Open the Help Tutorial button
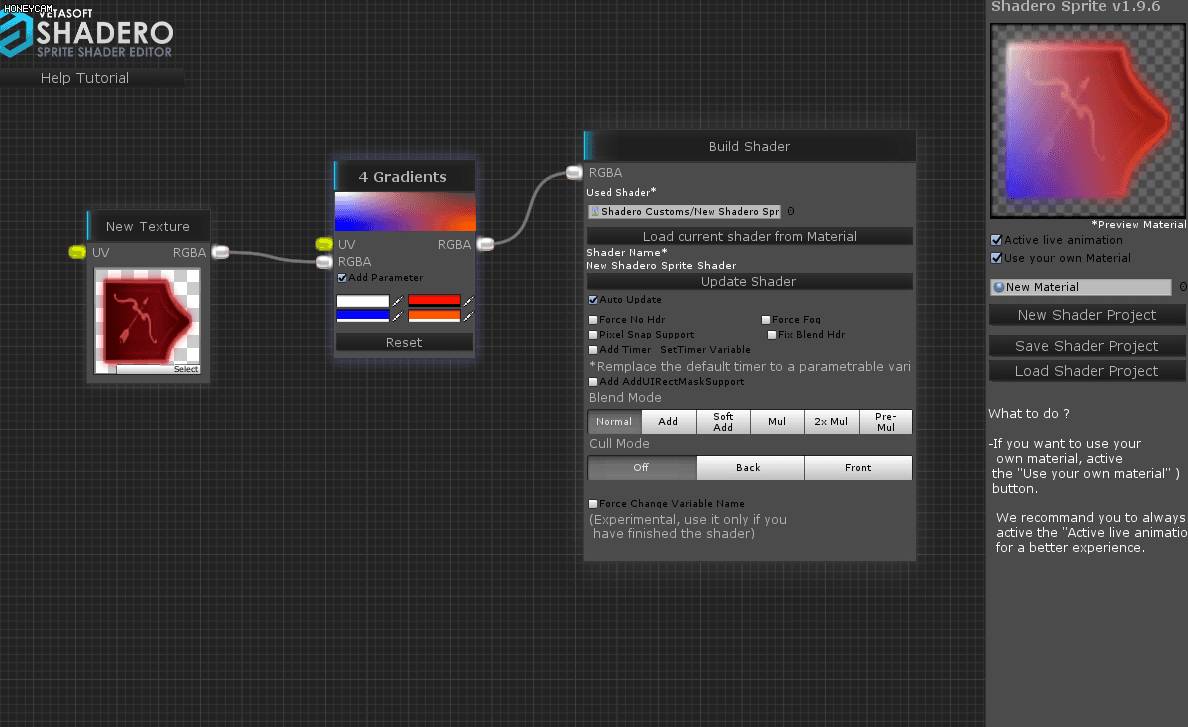Screen dimensions: 1188x727 click(x=92, y=78)
